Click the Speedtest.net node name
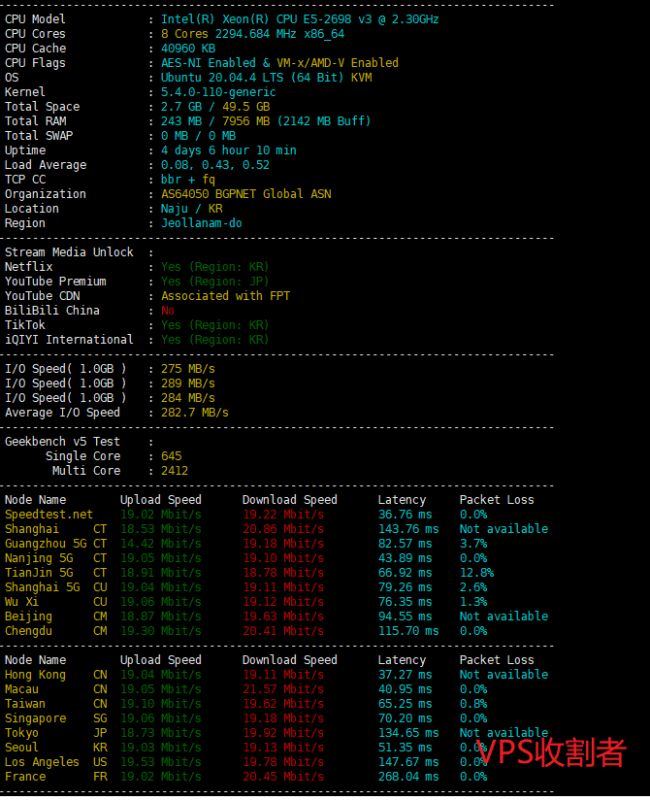 point(48,514)
